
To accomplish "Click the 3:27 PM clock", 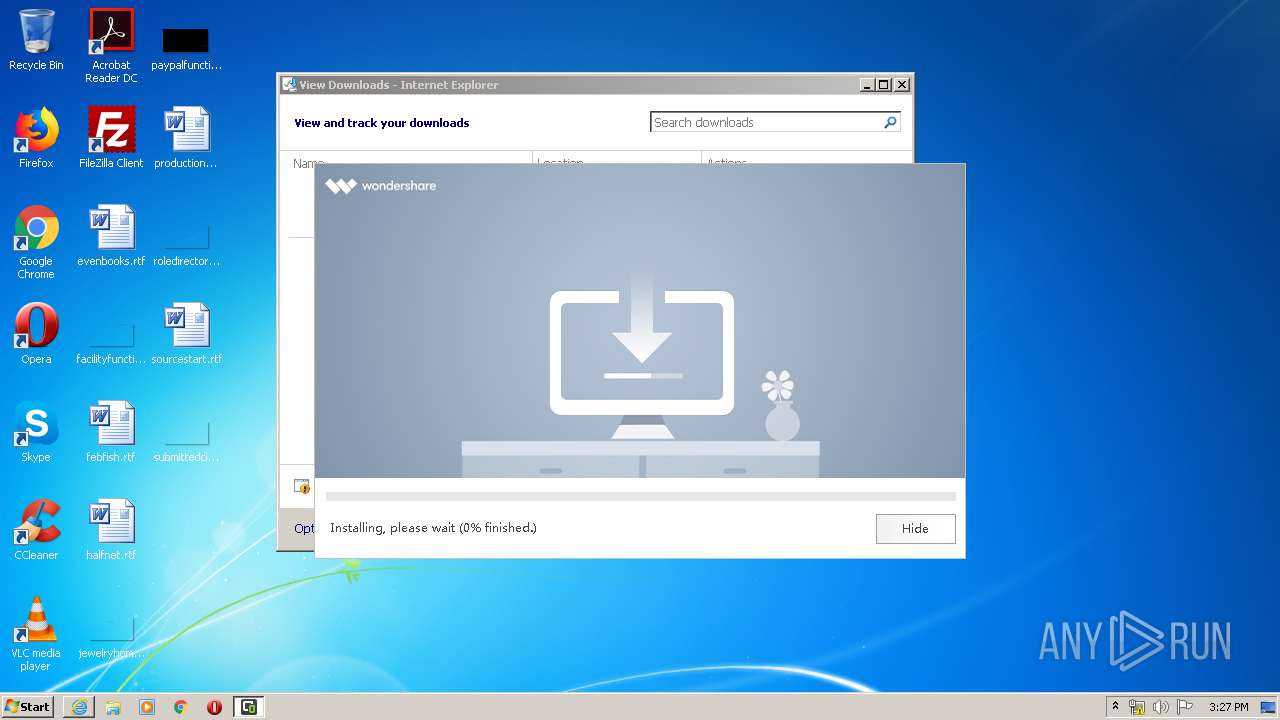I will coord(1228,707).
